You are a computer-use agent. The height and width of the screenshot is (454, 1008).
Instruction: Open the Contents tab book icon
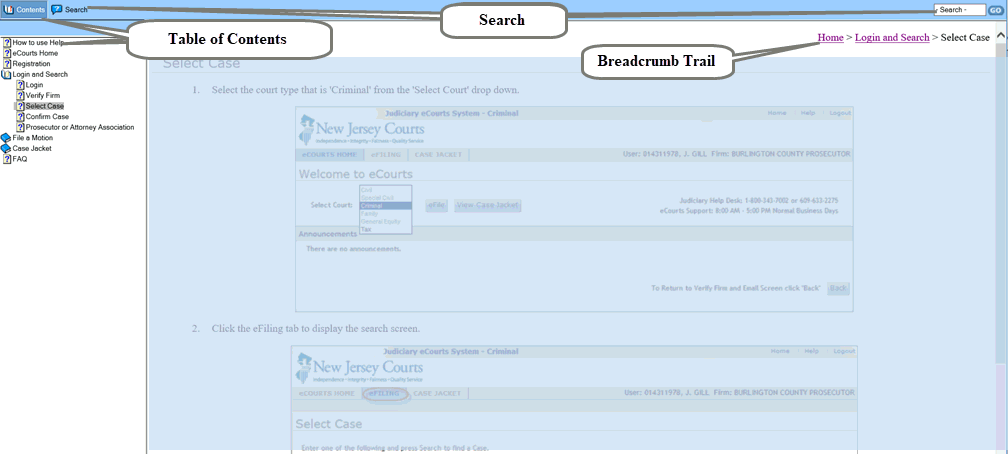click(x=8, y=10)
